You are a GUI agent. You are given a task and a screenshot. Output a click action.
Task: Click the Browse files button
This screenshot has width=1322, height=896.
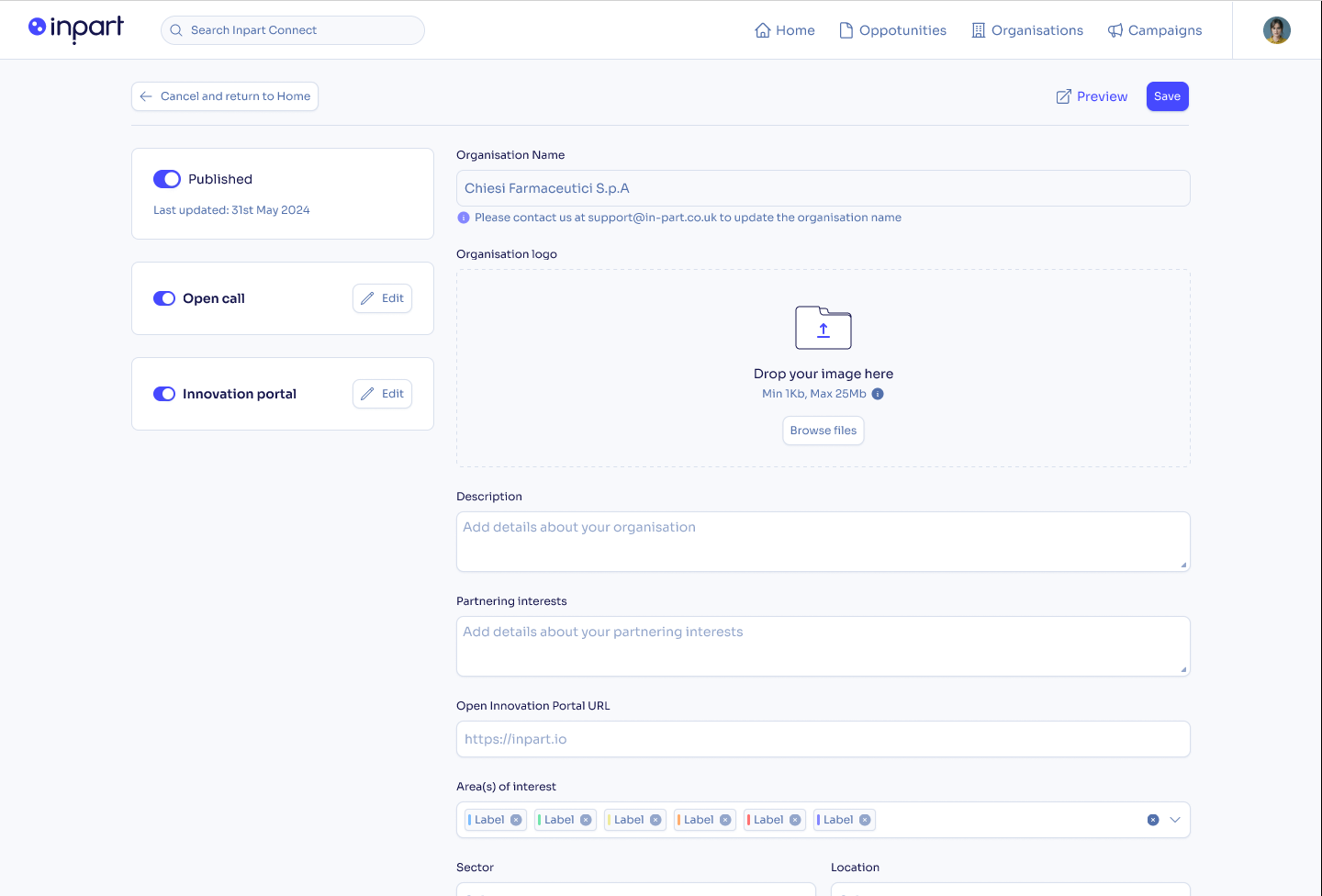[823, 431]
